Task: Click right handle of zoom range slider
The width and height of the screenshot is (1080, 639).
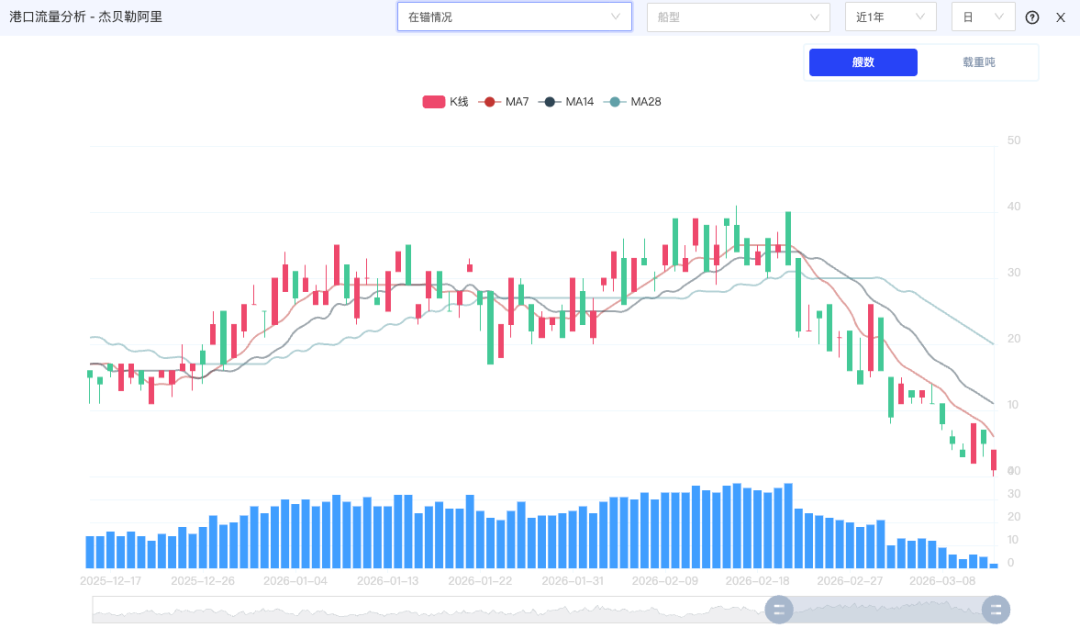Action: coord(996,609)
